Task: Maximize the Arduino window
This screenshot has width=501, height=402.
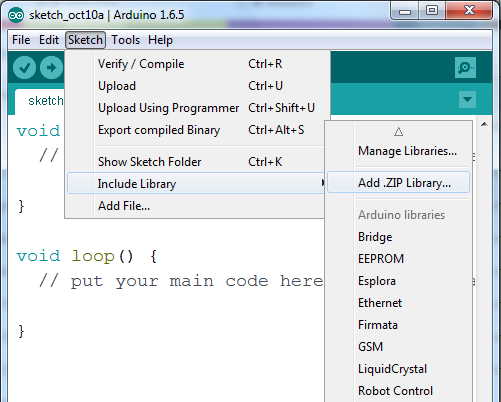Action: (x=432, y=11)
